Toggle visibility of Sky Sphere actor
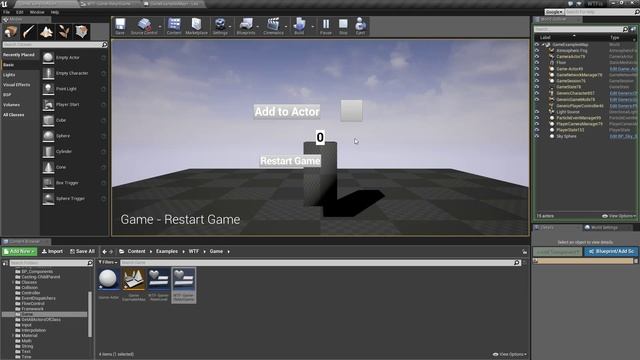This screenshot has height=360, width=640. coord(537,136)
